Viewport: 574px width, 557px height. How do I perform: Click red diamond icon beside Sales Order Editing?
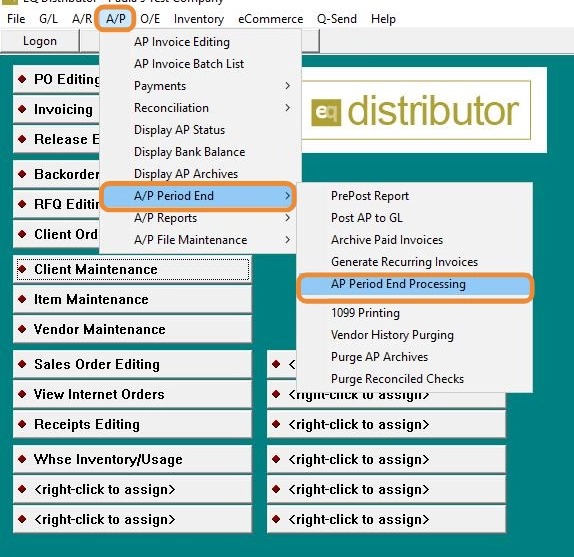pos(22,364)
